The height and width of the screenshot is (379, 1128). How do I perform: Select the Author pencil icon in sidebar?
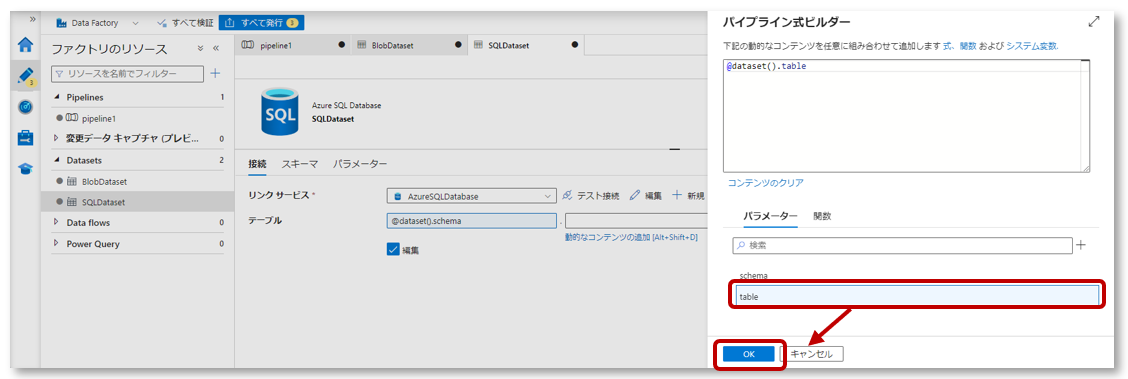coord(26,76)
